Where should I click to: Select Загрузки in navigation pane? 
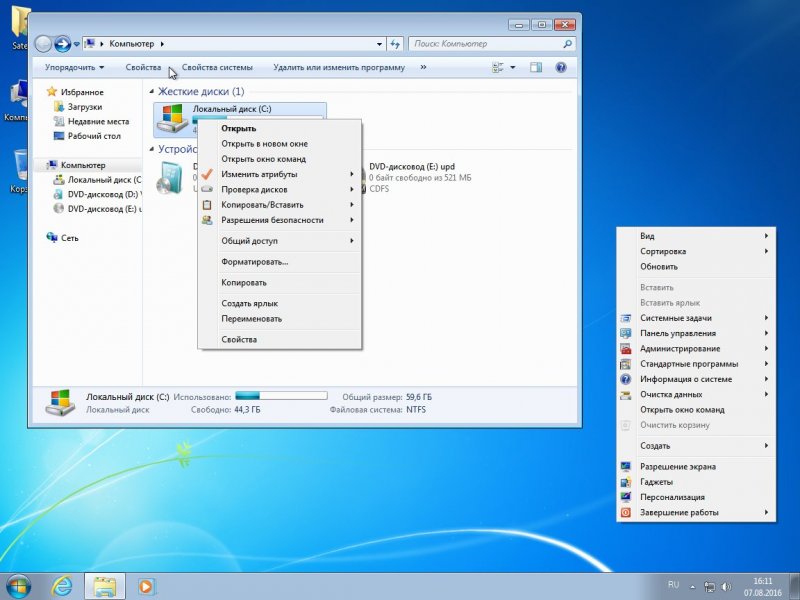(85, 107)
